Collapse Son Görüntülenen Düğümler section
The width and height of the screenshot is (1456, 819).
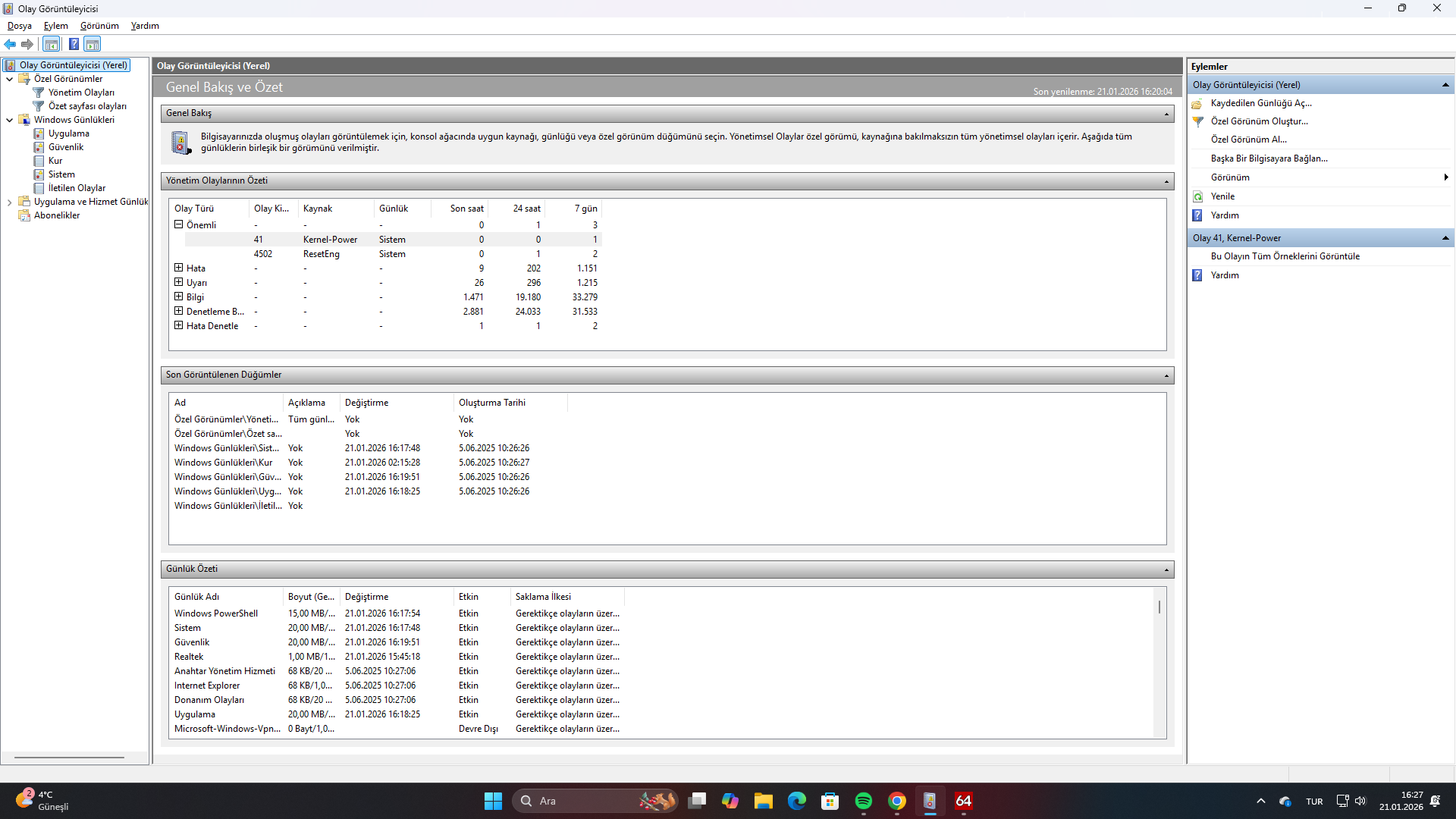pos(1166,376)
